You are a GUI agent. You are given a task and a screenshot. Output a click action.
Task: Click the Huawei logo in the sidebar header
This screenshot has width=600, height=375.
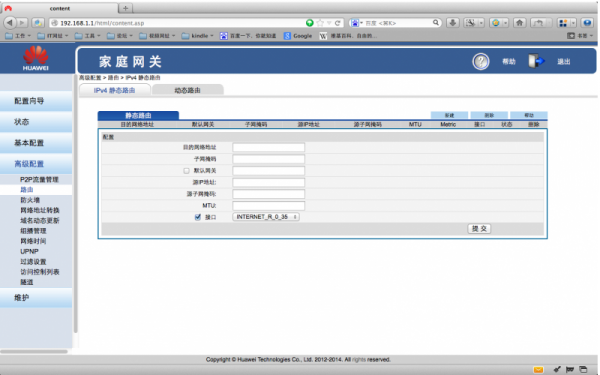(36, 58)
